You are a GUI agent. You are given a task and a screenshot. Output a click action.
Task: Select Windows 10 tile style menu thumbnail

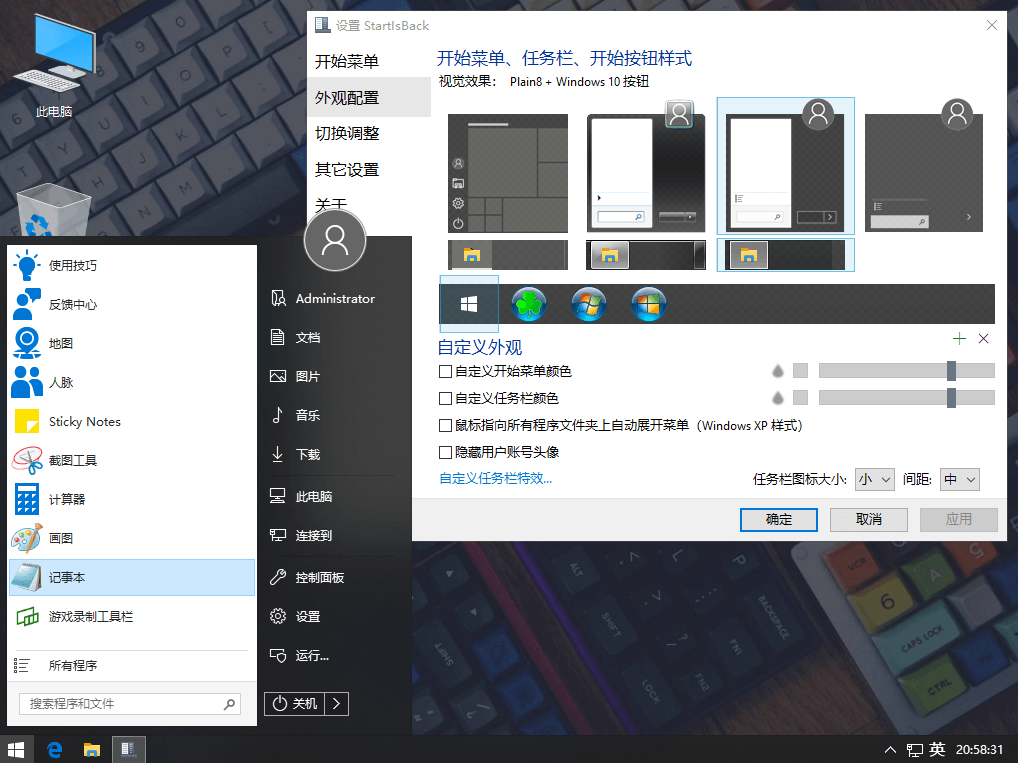click(508, 173)
